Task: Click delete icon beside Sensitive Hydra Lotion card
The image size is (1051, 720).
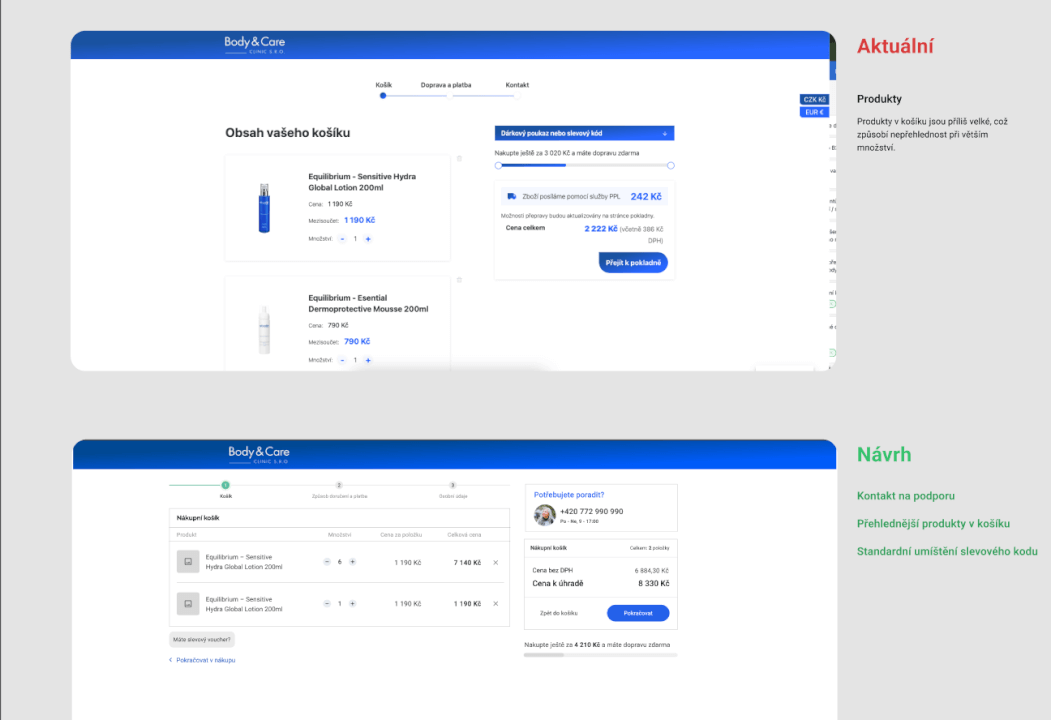Action: click(459, 158)
